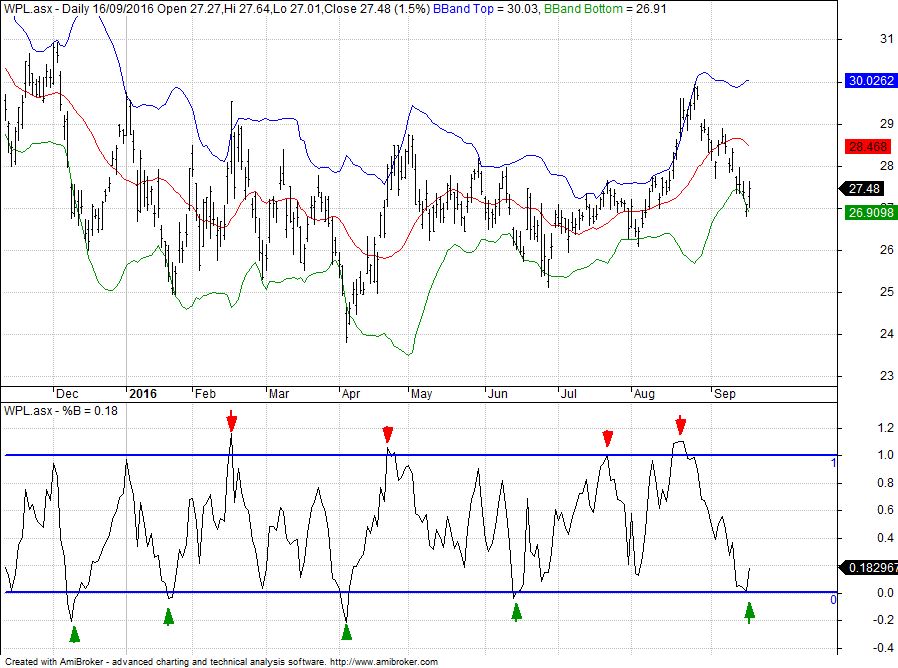898x668 pixels.
Task: Select the green 26.9098 BBand Bottom label
Action: pyautogui.click(x=871, y=213)
